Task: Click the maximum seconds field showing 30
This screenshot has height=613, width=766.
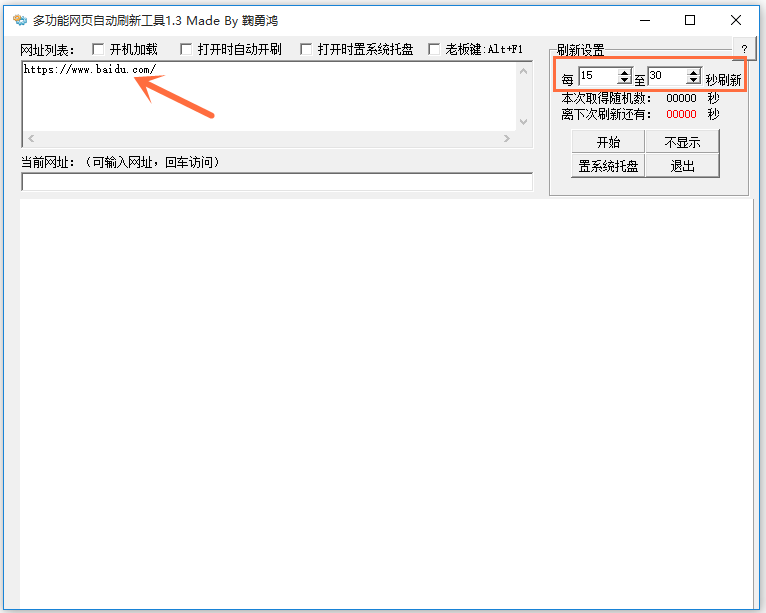Action: point(667,76)
